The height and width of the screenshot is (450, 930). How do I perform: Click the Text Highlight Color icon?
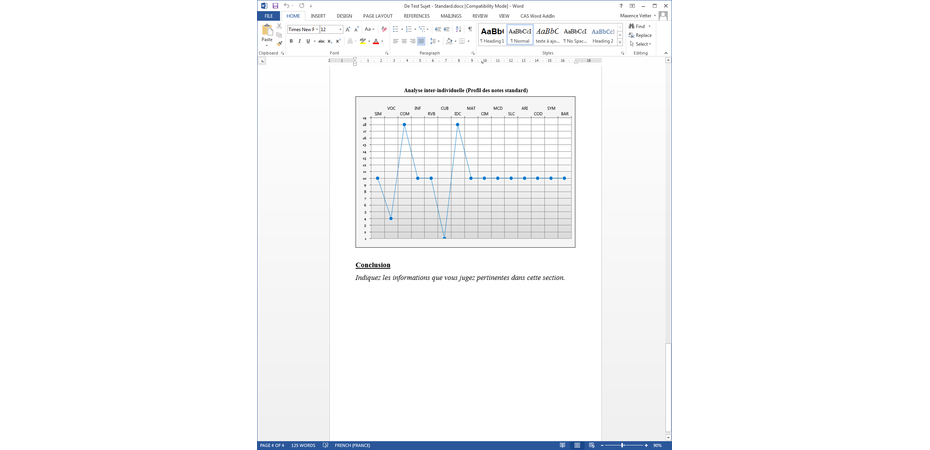click(x=362, y=41)
